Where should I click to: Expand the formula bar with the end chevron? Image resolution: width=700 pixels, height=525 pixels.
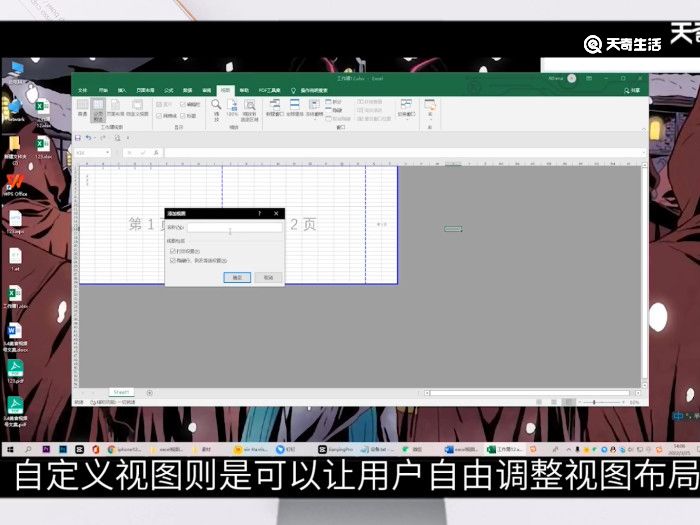tap(644, 153)
